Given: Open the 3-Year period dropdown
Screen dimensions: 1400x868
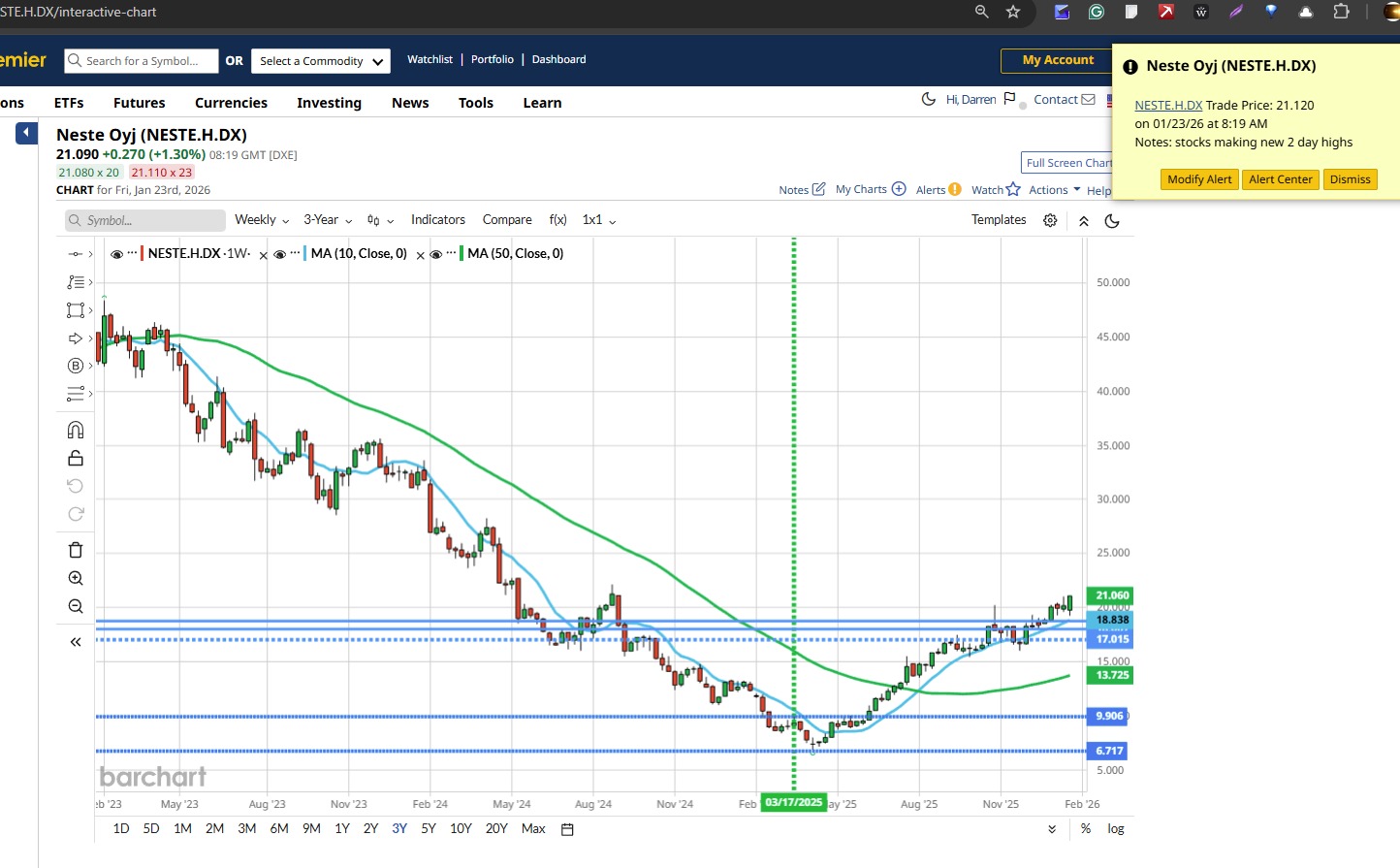Looking at the screenshot, I should click(328, 220).
